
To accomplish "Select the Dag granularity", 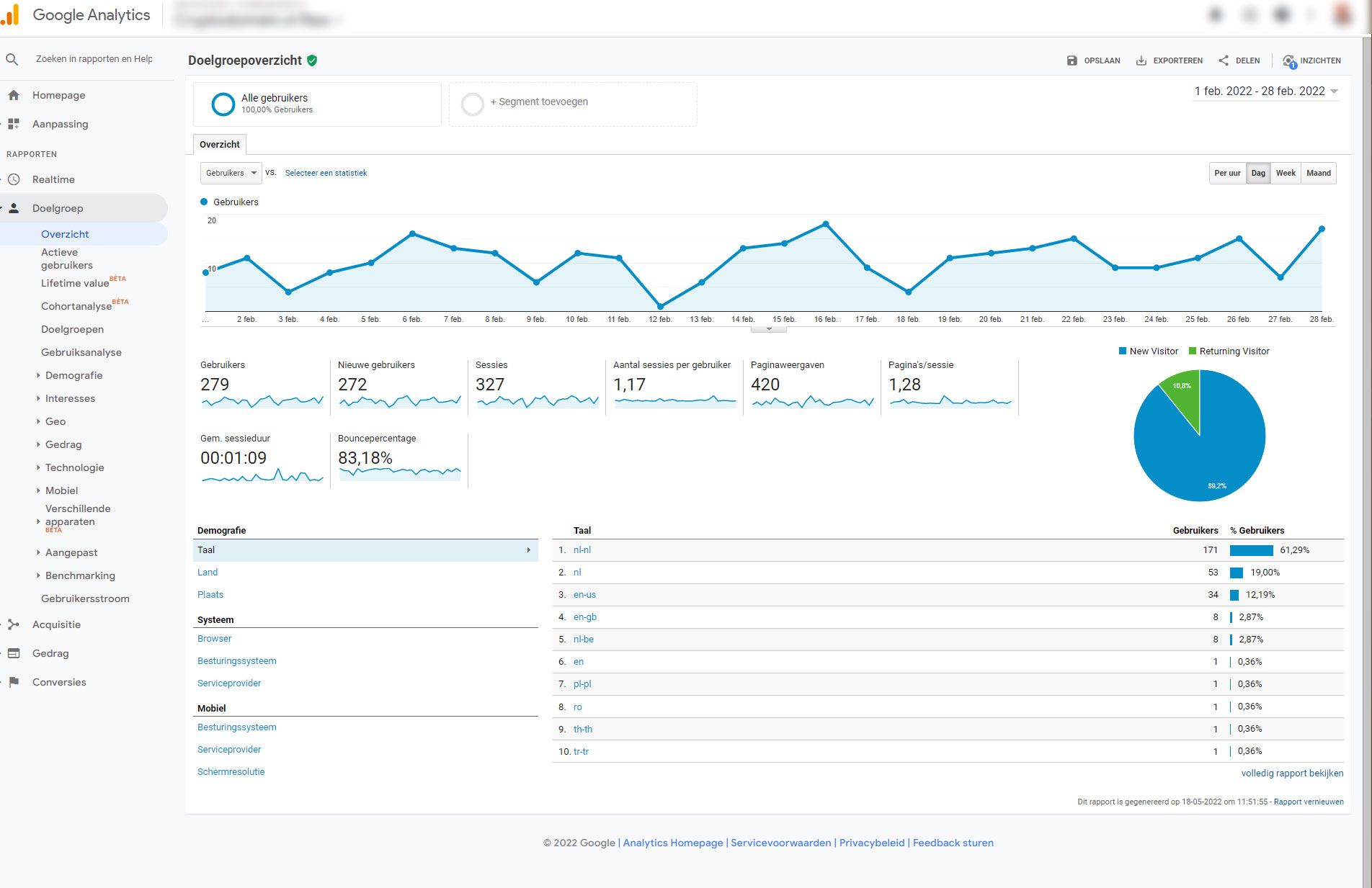I will [1258, 173].
